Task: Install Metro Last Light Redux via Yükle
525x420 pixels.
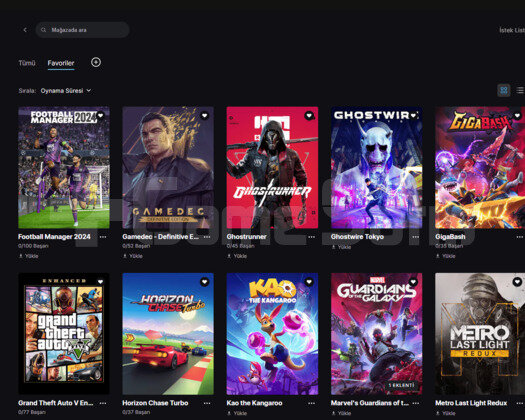Action: [x=446, y=413]
